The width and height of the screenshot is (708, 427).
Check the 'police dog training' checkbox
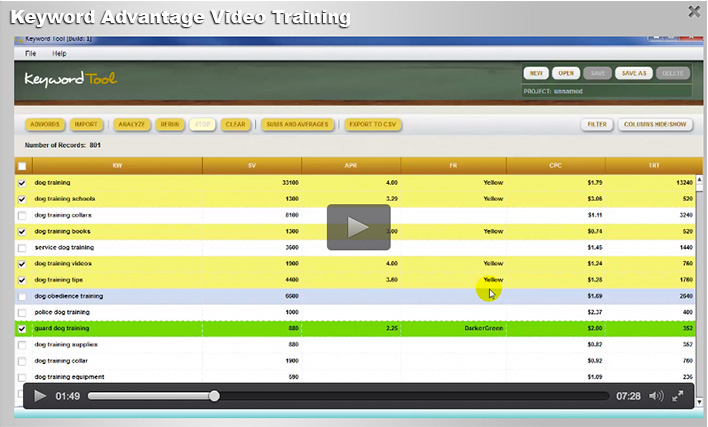(x=22, y=313)
